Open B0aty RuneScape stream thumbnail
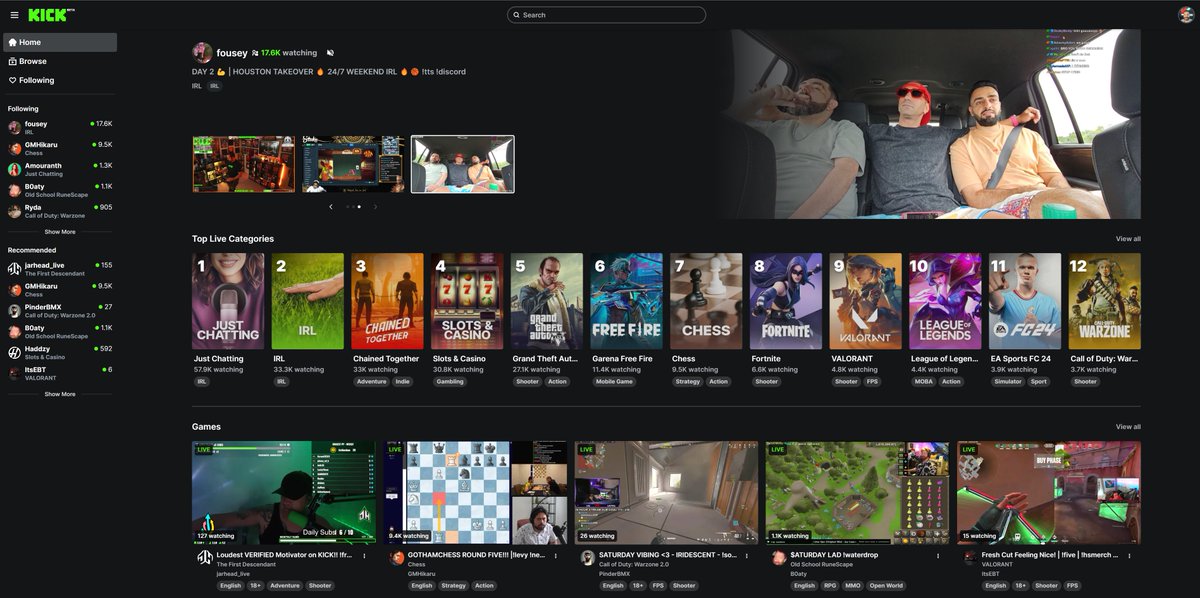Screen dimensions: 1200x598 (x=858, y=493)
